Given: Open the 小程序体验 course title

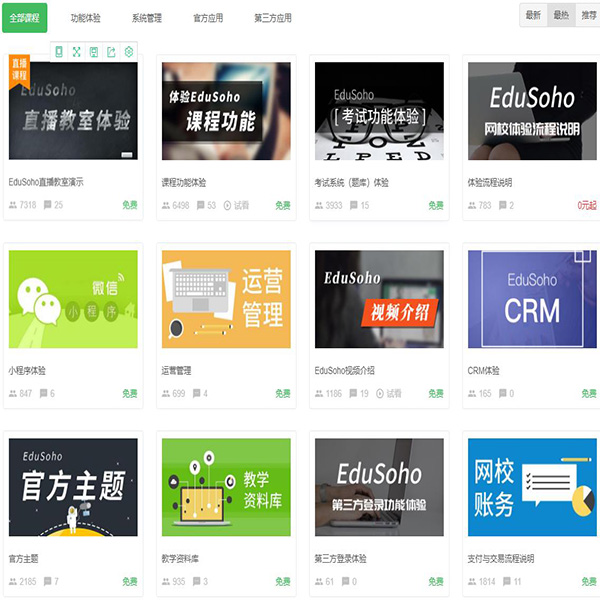Looking at the screenshot, I should 27,370.
